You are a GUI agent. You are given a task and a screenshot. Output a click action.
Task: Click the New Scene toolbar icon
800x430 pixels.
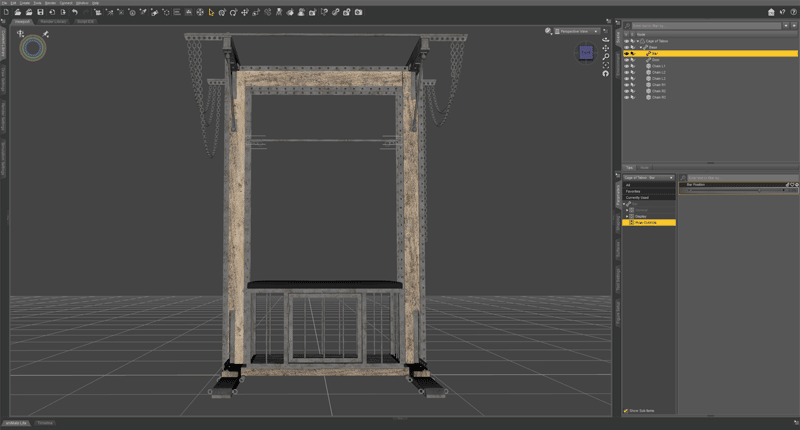click(x=6, y=12)
